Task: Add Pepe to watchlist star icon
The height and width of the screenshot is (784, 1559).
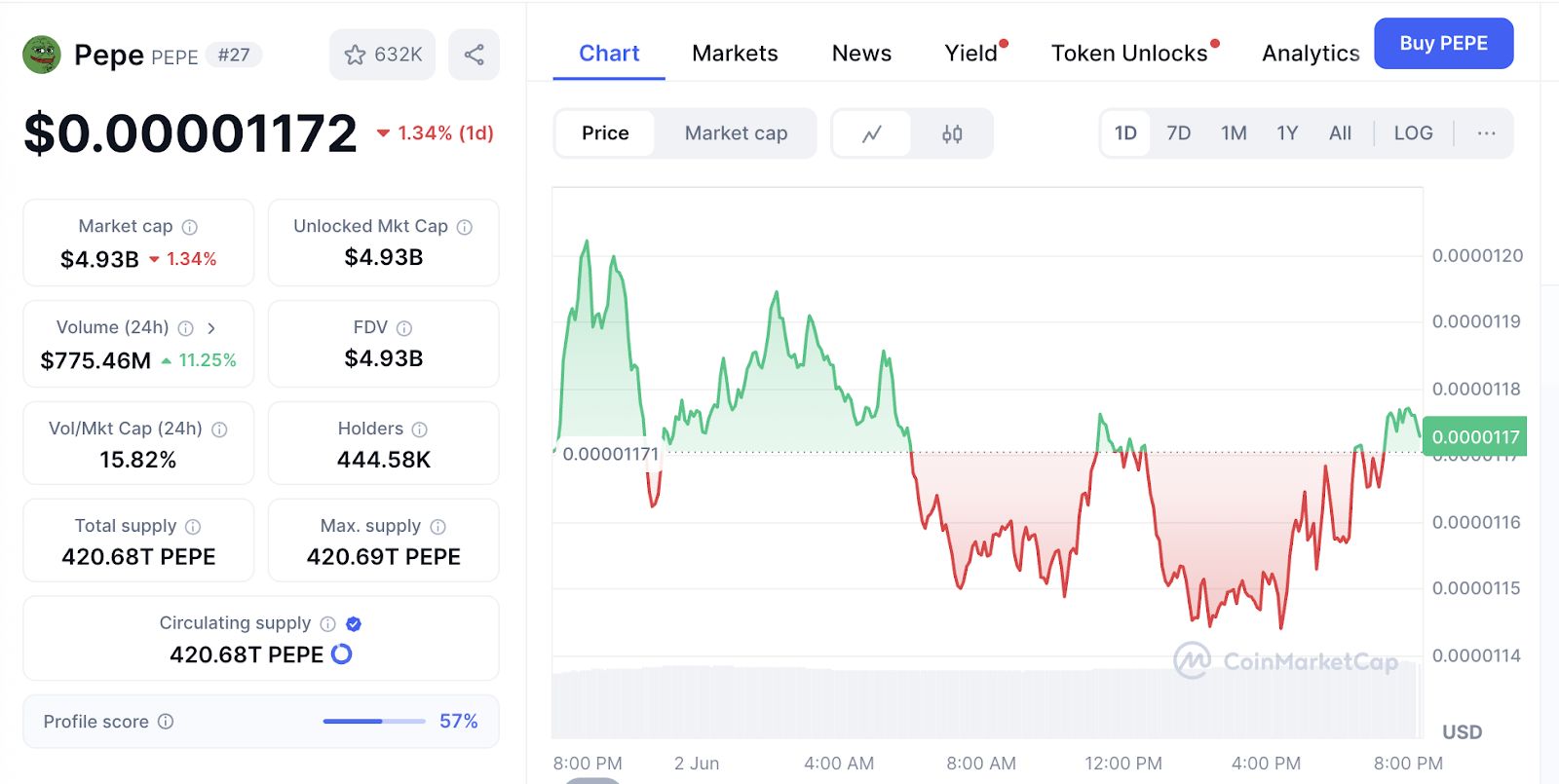Action: pyautogui.click(x=356, y=55)
